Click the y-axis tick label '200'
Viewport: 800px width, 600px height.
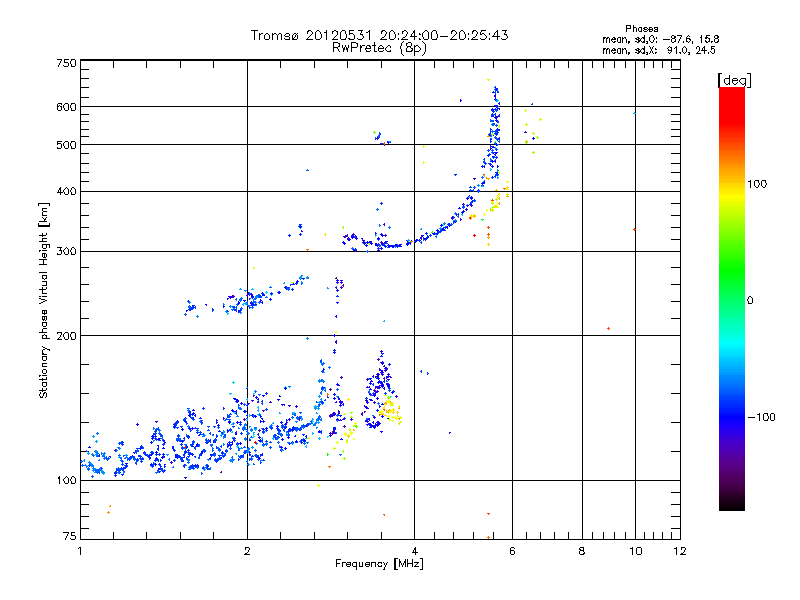pyautogui.click(x=66, y=336)
